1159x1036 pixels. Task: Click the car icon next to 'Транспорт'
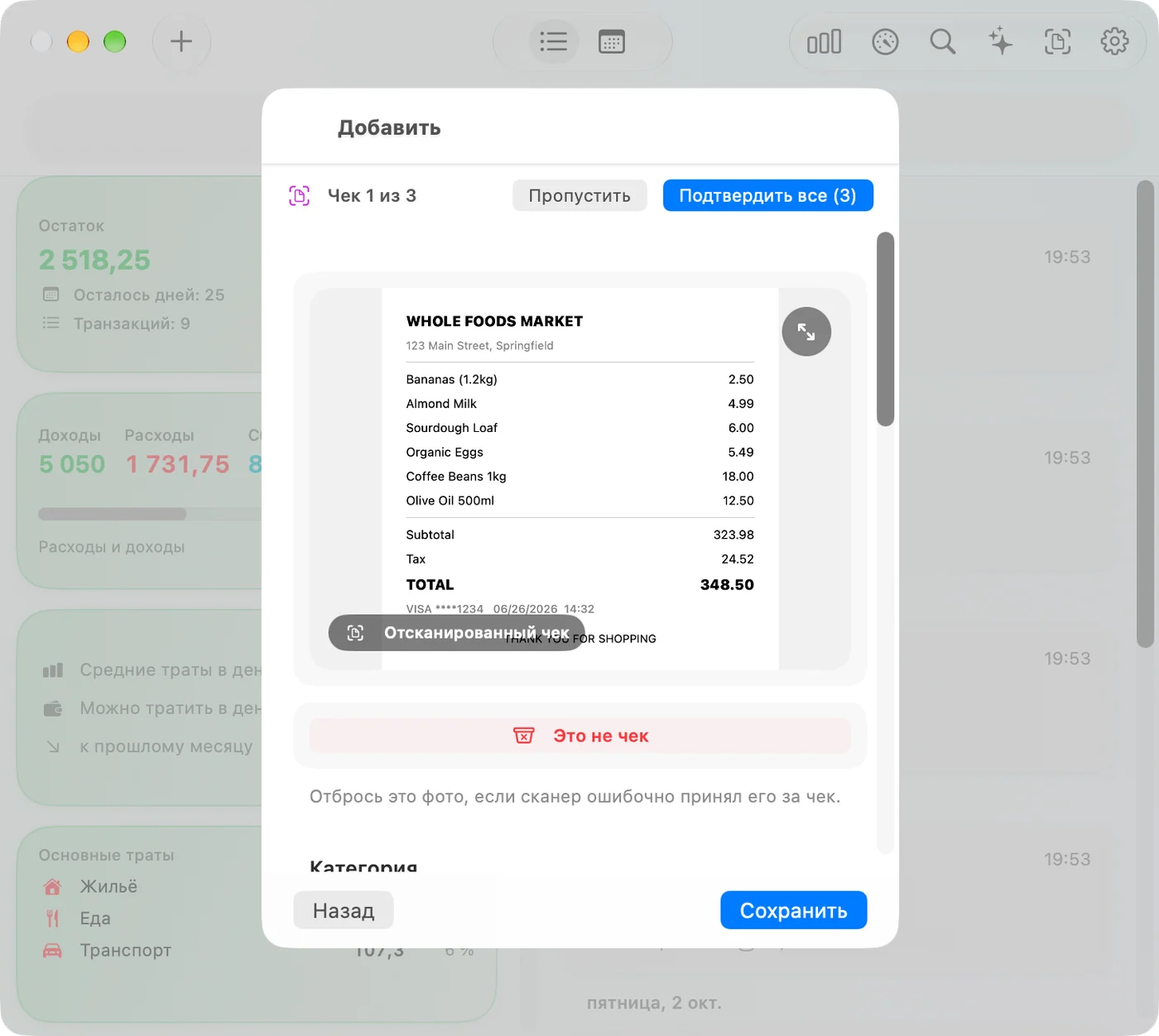click(52, 950)
